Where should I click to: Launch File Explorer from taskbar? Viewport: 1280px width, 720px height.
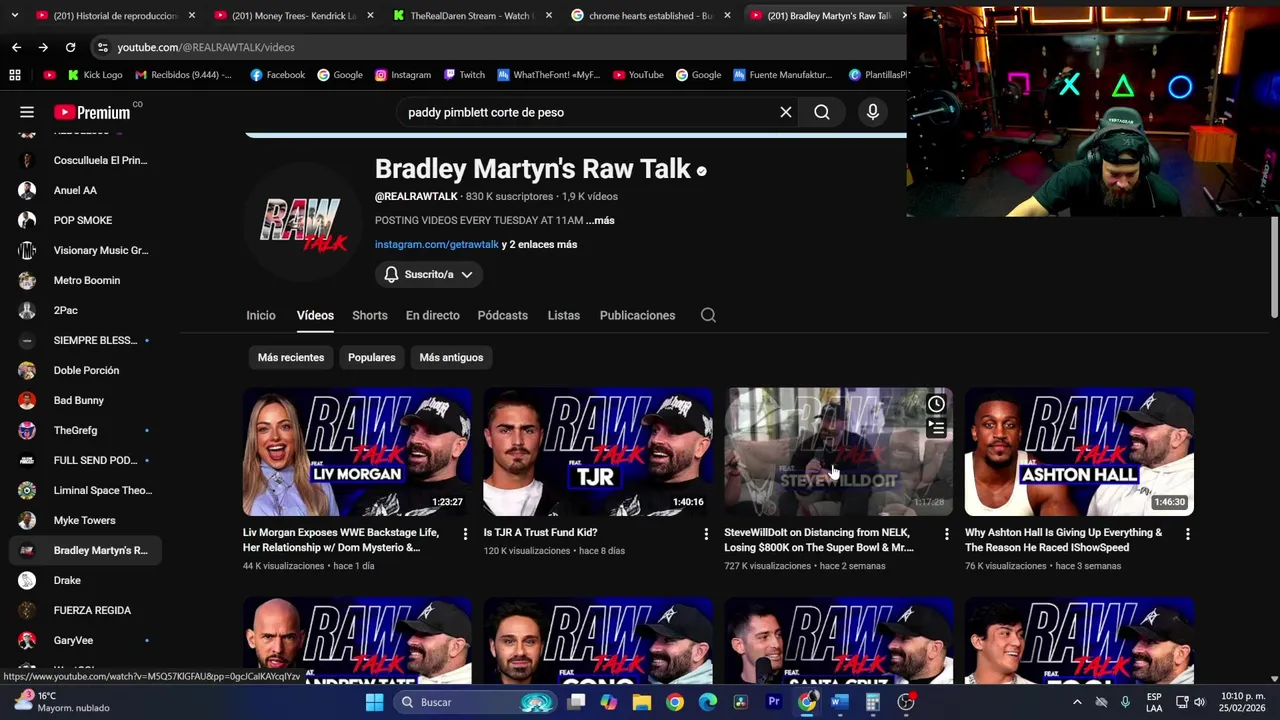pyautogui.click(x=642, y=702)
